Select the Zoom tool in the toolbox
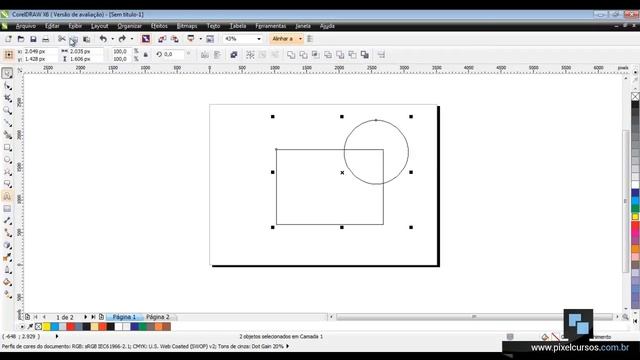640x360 pixels. [7, 110]
